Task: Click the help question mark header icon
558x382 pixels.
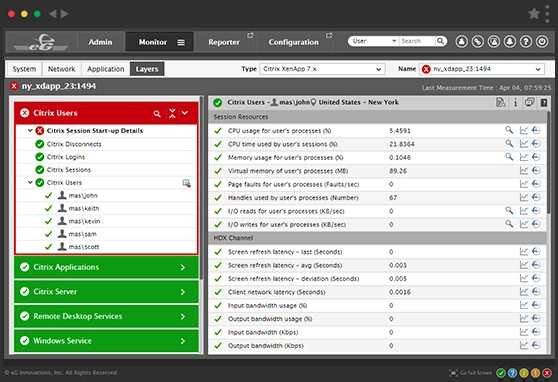Action: [x=526, y=42]
